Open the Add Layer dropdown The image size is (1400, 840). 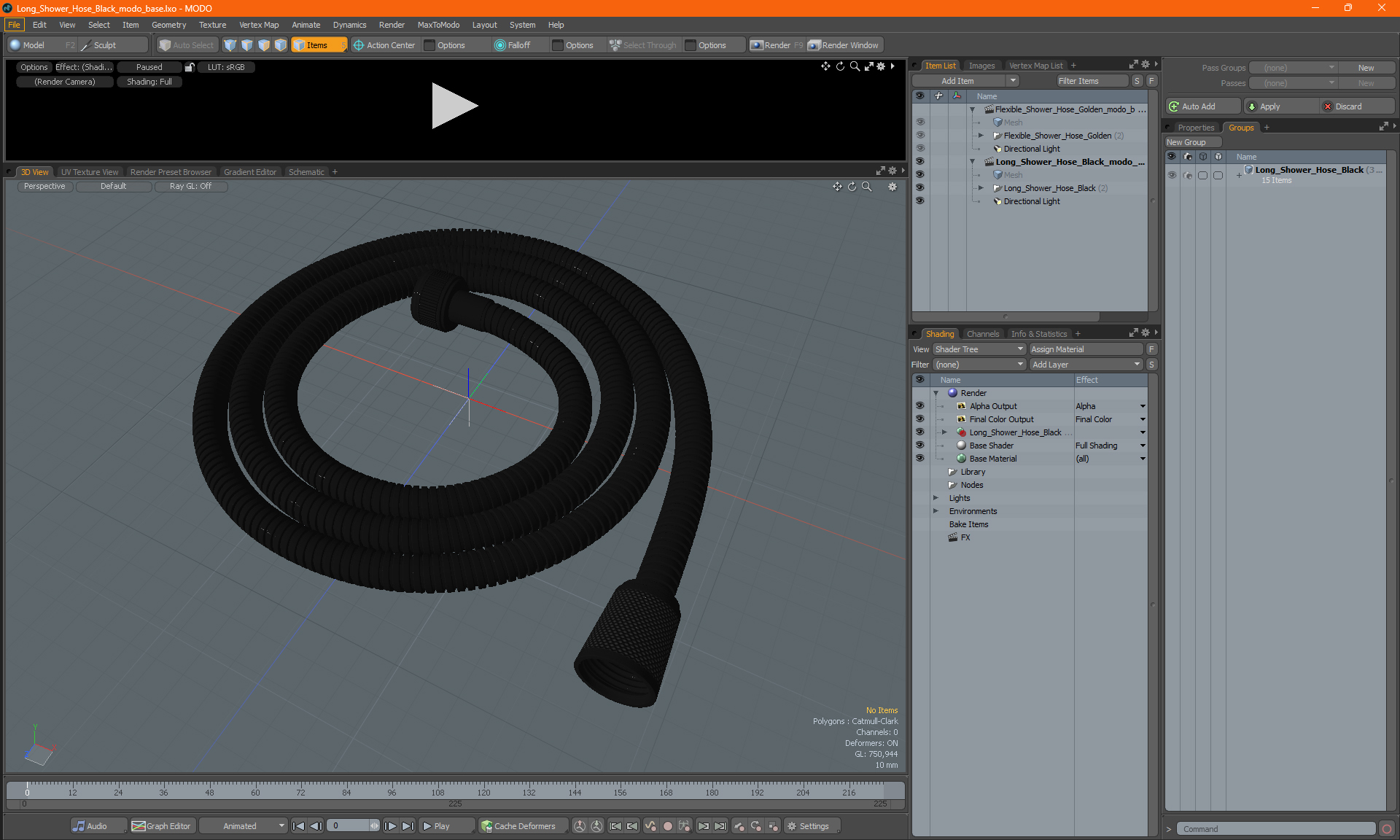(x=1085, y=364)
